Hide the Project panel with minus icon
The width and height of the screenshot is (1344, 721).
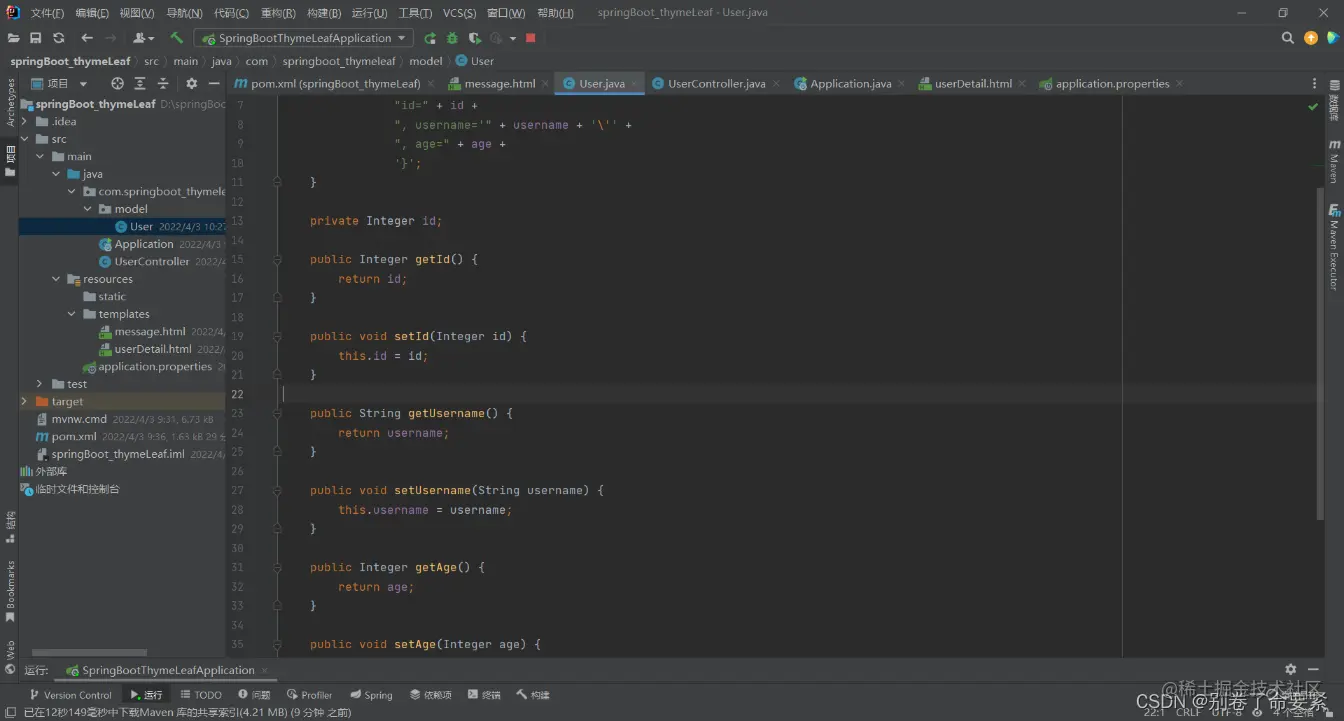pos(213,84)
